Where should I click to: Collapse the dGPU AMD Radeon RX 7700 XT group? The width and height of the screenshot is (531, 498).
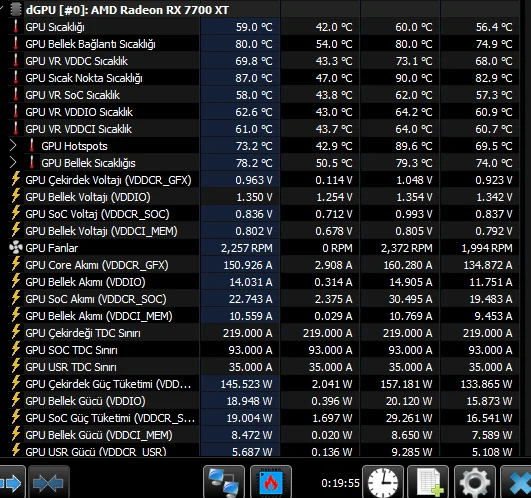(x=1, y=8)
